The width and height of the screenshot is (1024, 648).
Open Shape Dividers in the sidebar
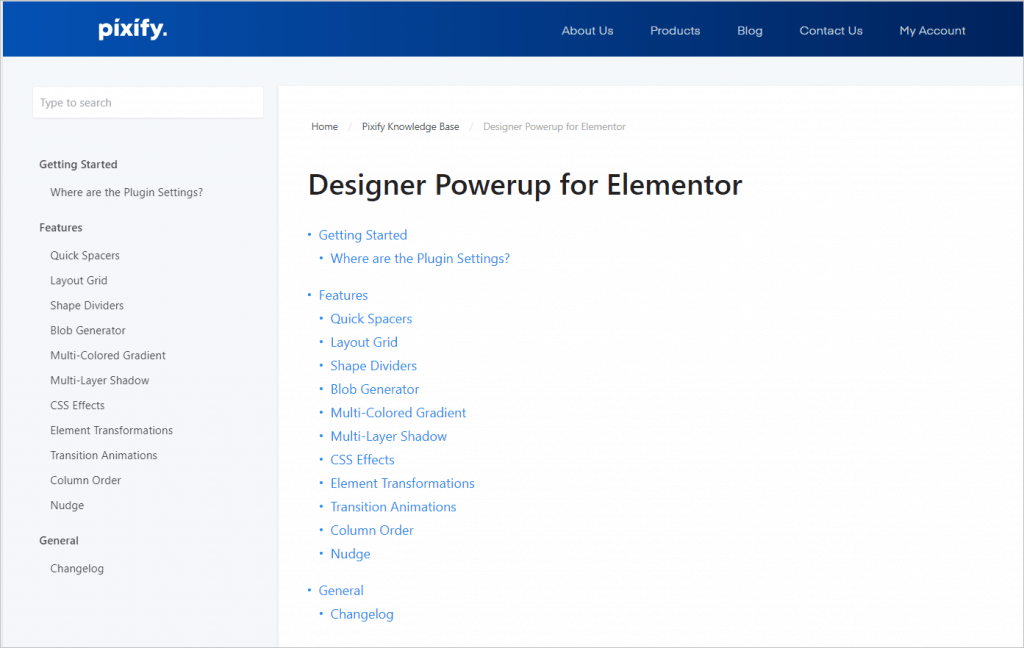point(87,306)
